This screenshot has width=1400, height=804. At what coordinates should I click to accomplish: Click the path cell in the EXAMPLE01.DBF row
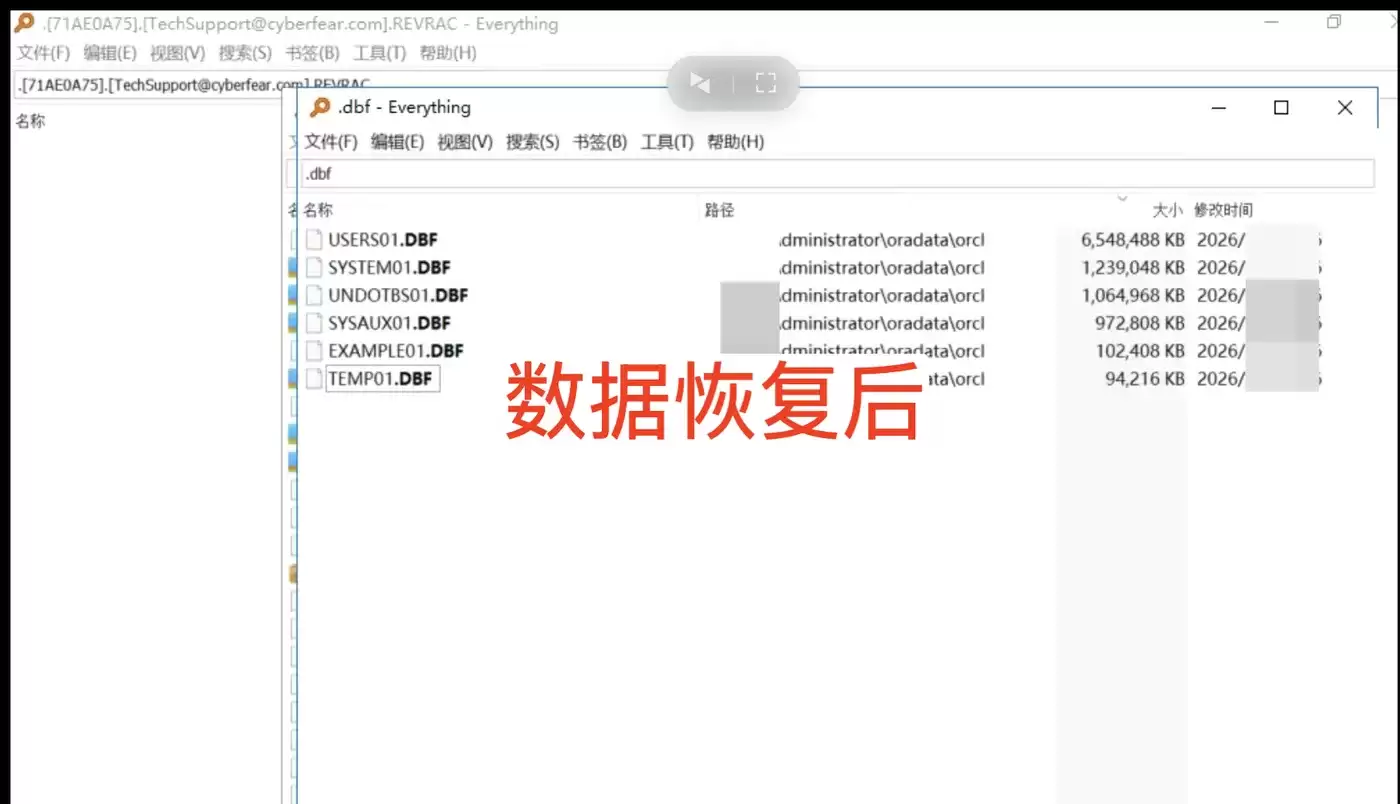883,351
